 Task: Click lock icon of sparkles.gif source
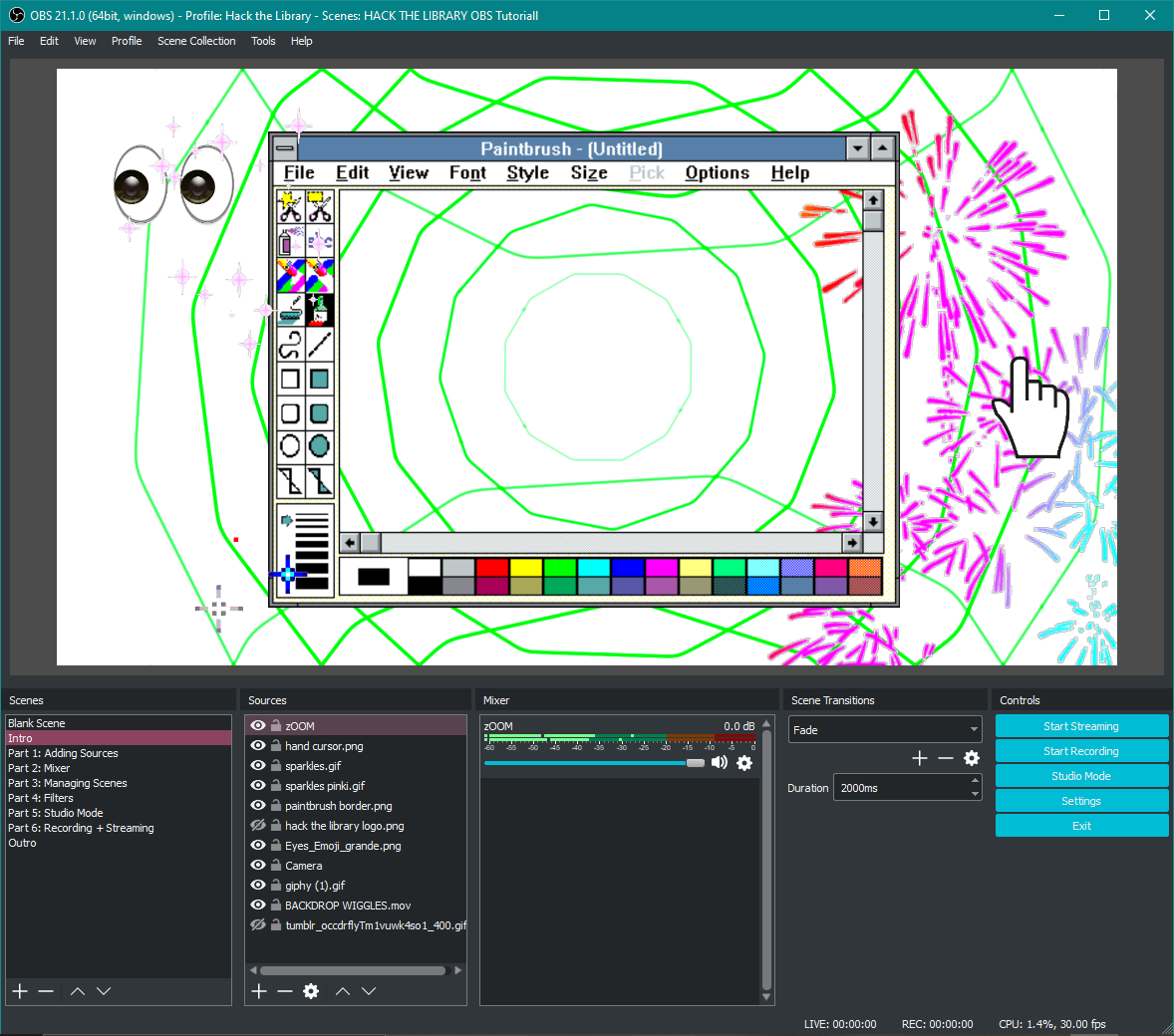pyautogui.click(x=276, y=766)
